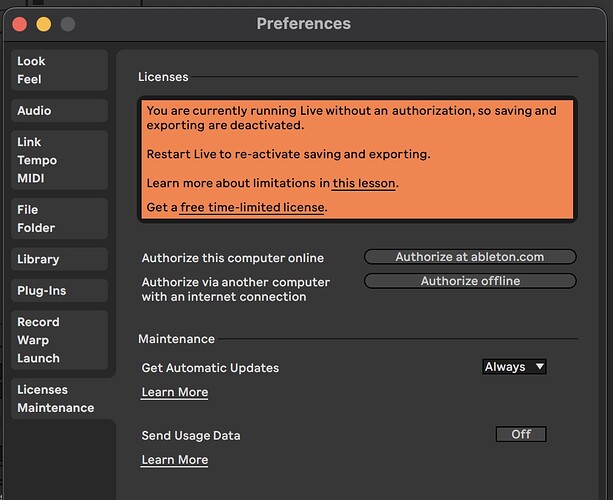
Task: Select the Licenses Maintenance tab
Action: click(59, 399)
